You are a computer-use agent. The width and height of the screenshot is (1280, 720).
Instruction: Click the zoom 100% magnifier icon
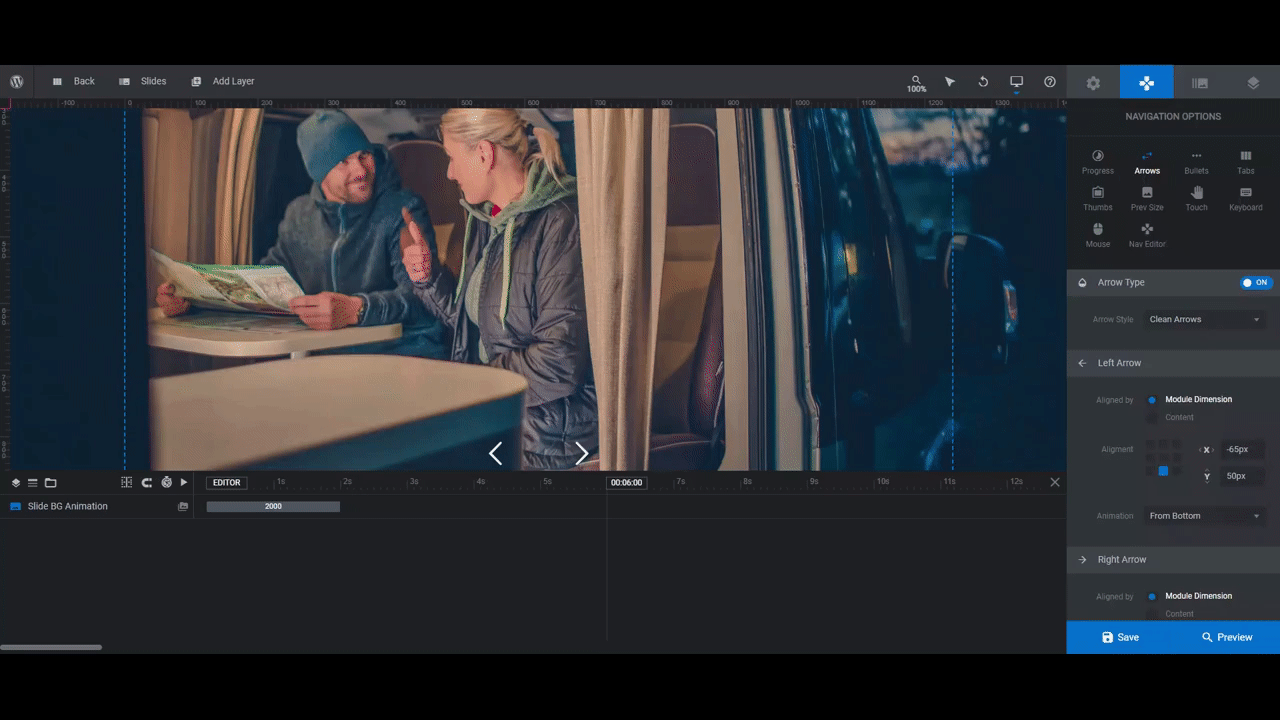pos(916,83)
